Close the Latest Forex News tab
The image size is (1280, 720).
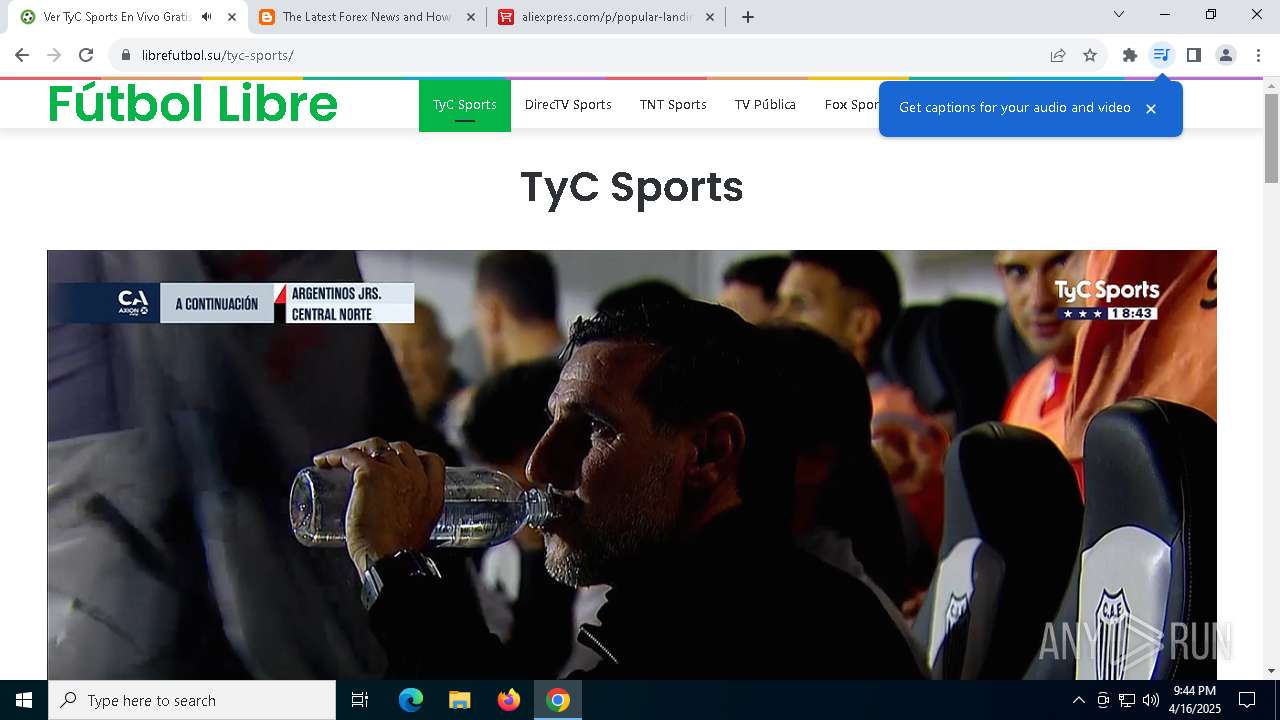[x=471, y=17]
